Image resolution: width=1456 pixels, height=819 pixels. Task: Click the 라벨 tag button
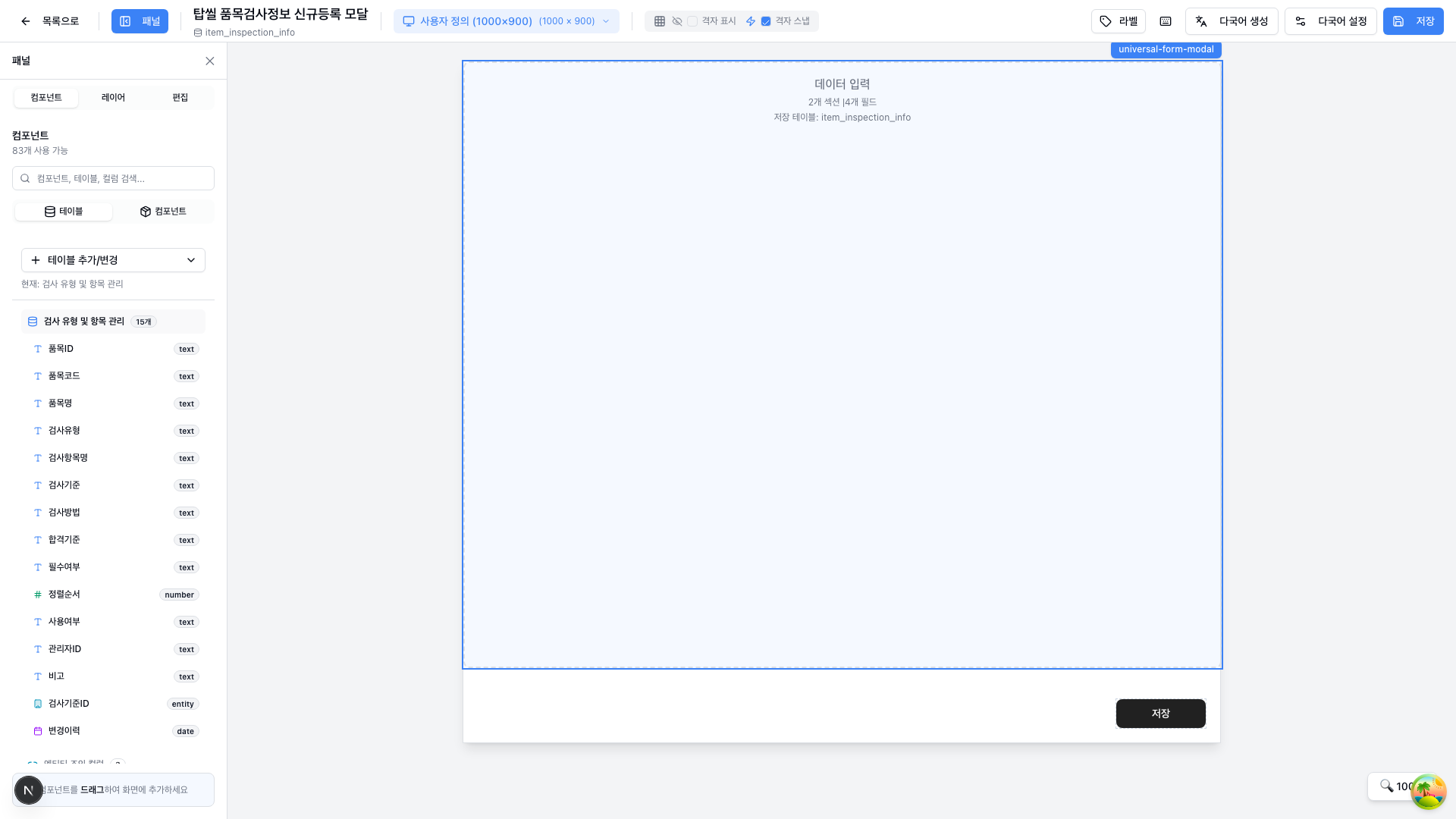(1118, 21)
